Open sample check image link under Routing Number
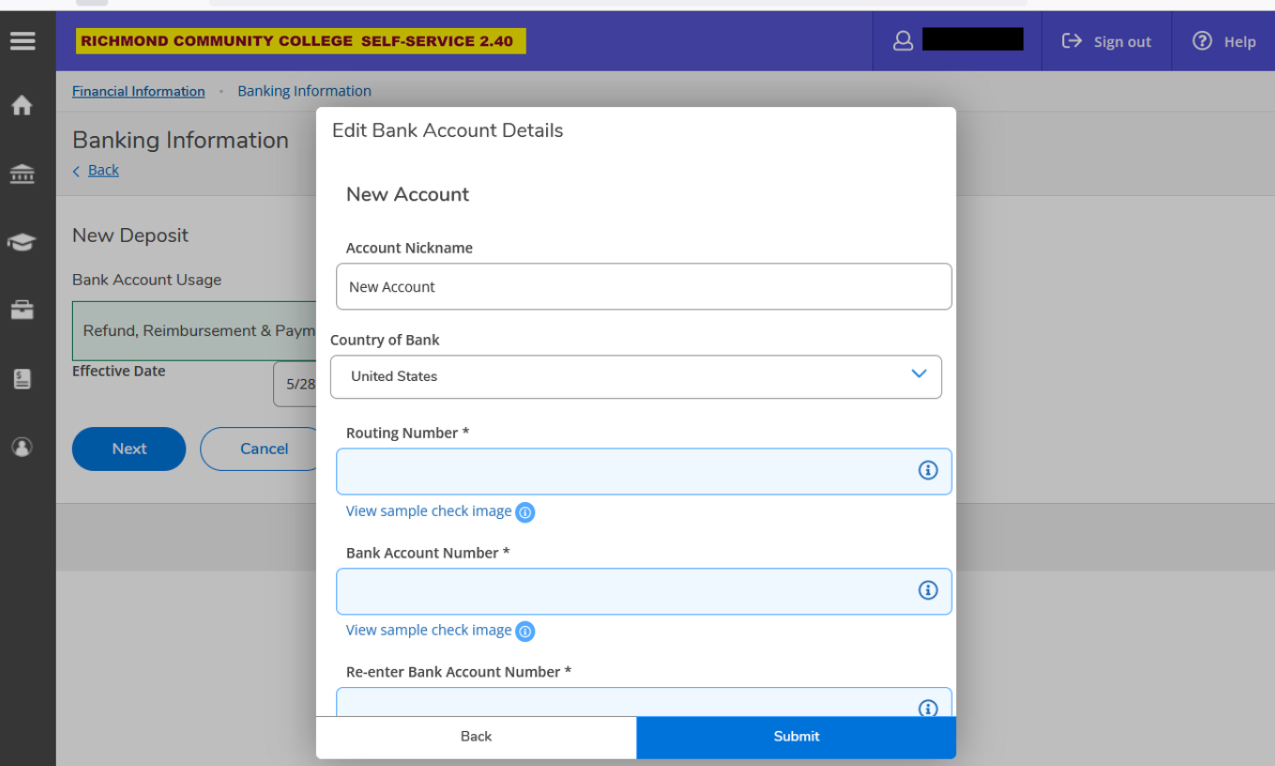Viewport: 1275px width, 766px height. (429, 511)
